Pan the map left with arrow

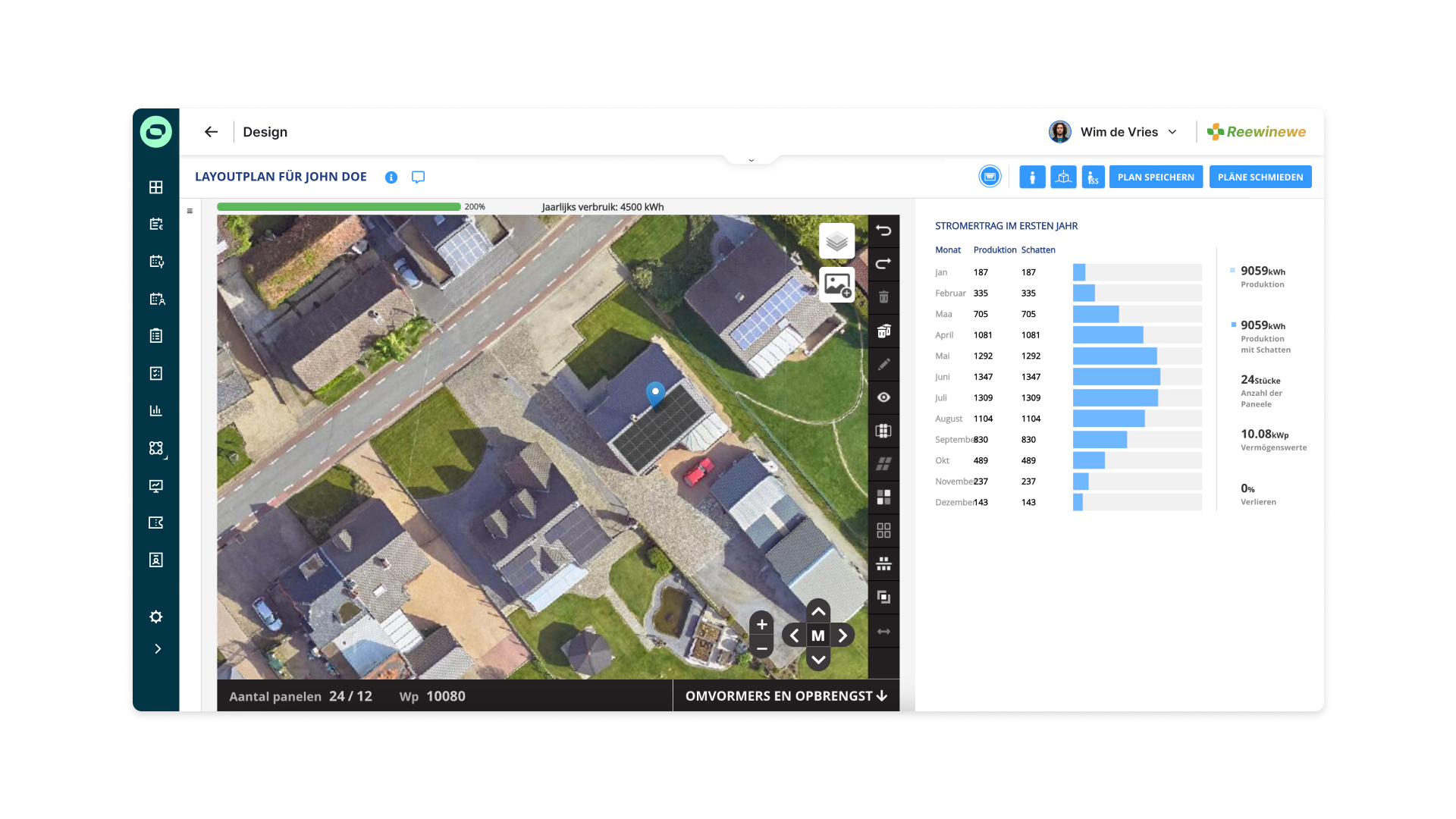pyautogui.click(x=794, y=635)
